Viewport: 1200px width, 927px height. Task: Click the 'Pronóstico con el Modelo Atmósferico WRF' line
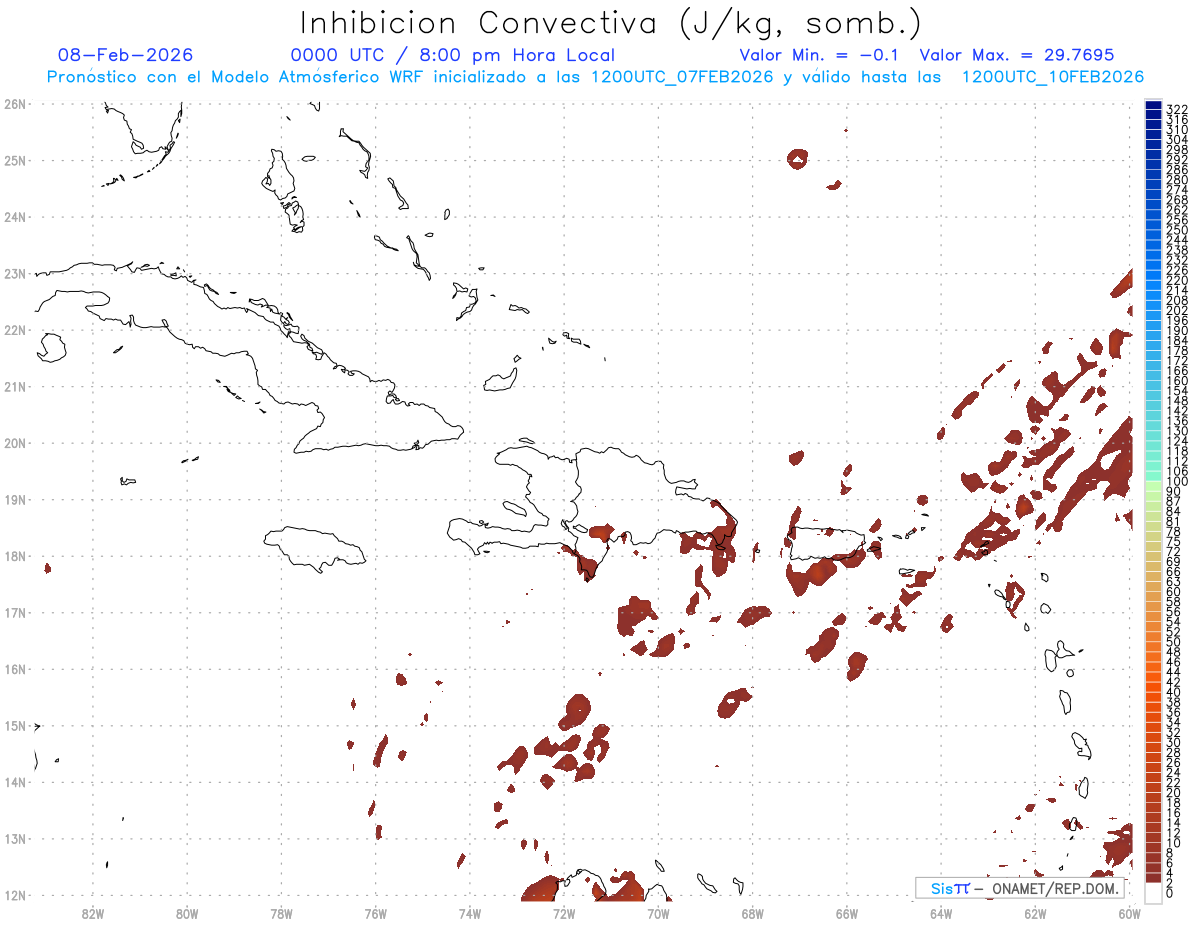[x=595, y=77]
